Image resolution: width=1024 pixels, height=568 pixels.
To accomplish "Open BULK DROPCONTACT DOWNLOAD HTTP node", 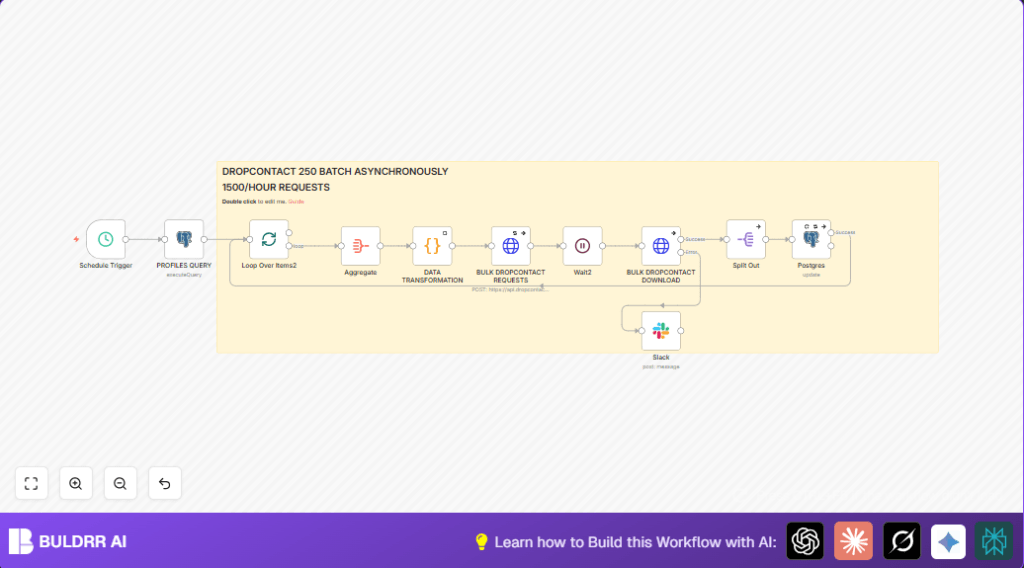I will pyautogui.click(x=661, y=245).
